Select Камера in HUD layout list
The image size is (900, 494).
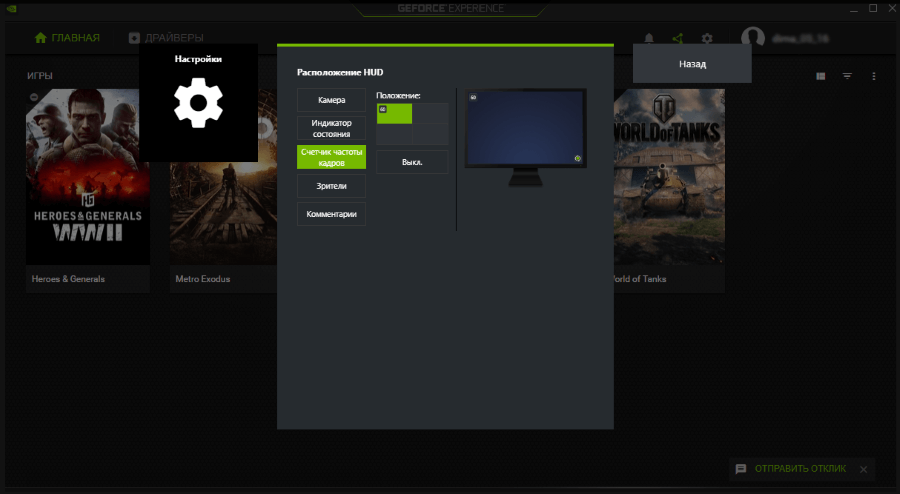pos(331,100)
